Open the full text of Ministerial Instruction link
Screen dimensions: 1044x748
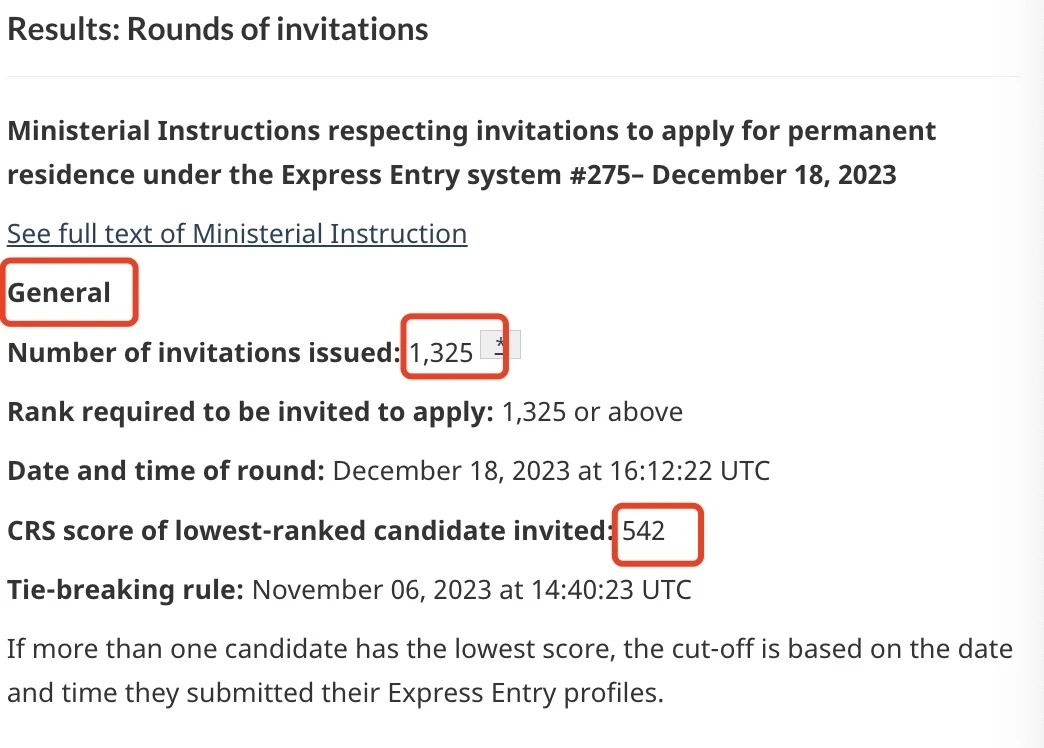tap(237, 234)
